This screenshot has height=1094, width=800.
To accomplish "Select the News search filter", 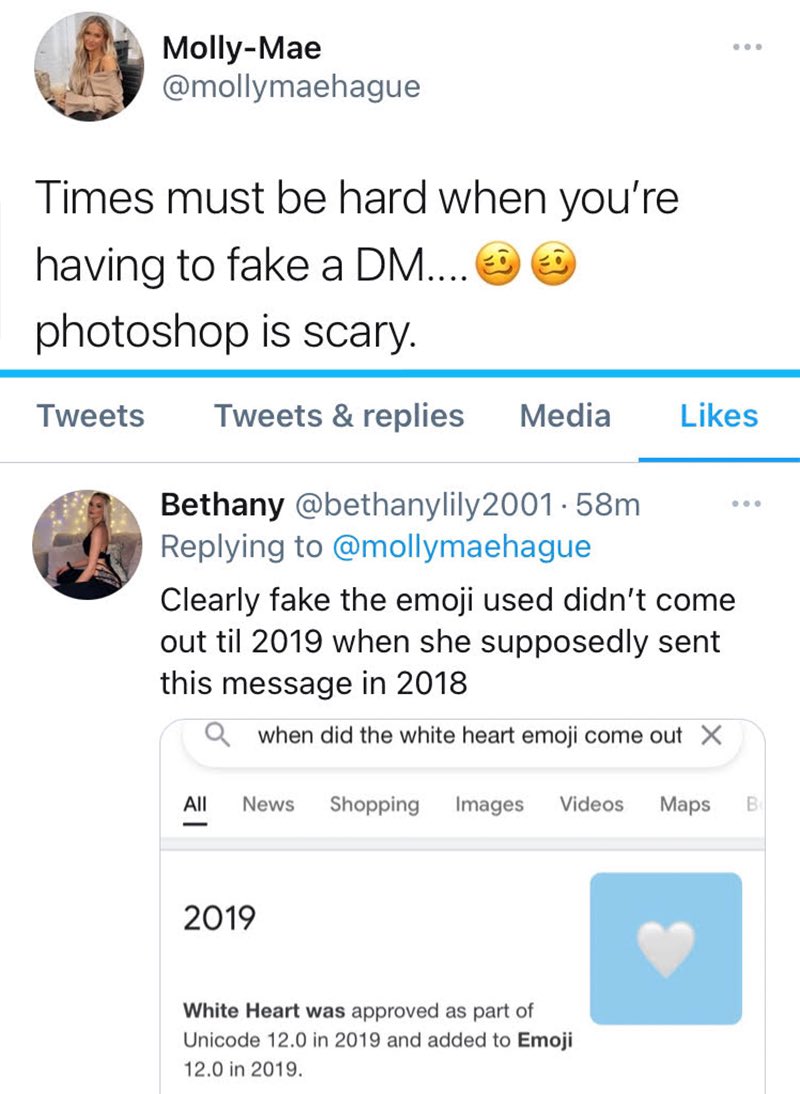I will 268,804.
